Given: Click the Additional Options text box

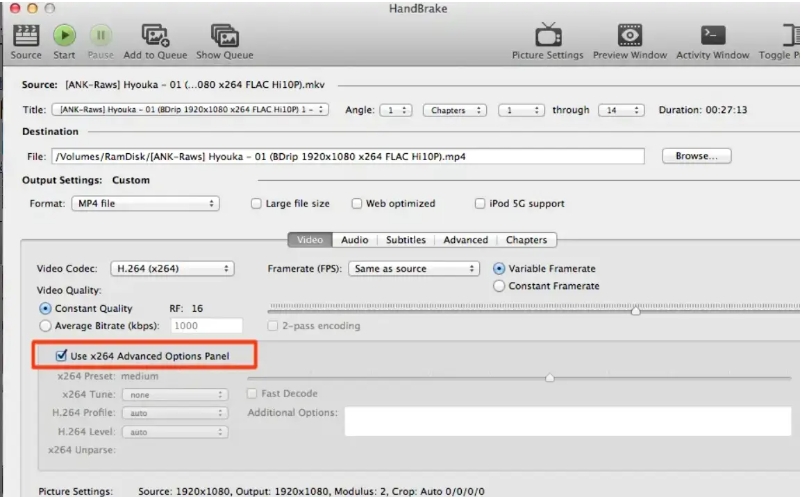Looking at the screenshot, I should tap(568, 421).
